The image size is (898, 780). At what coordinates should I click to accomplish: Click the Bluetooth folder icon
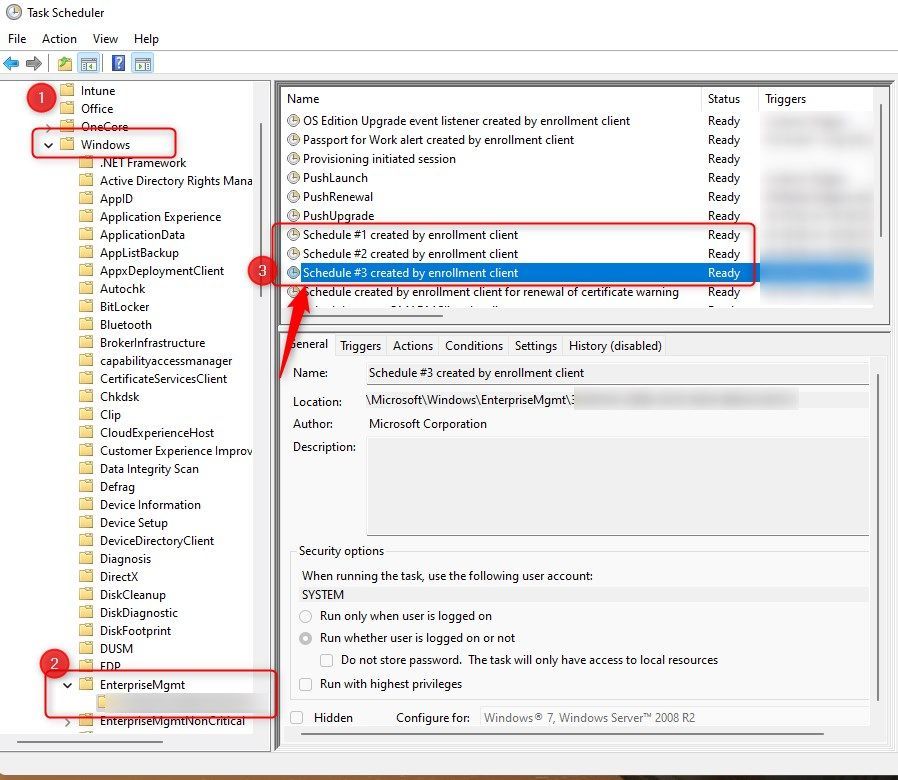(86, 324)
